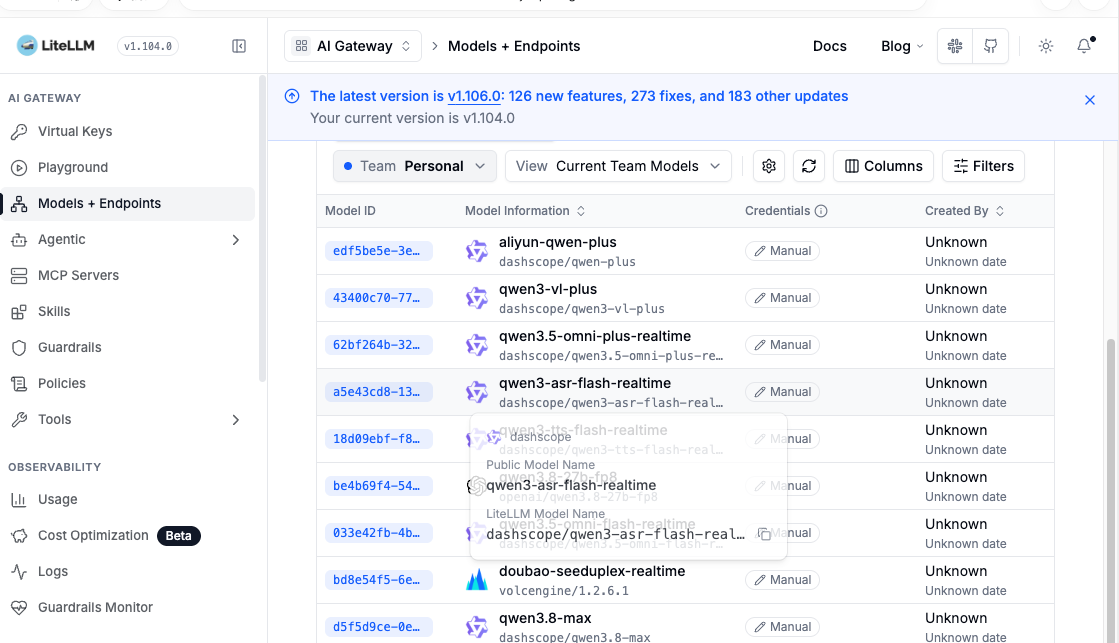Open model table settings gear

[x=769, y=166]
